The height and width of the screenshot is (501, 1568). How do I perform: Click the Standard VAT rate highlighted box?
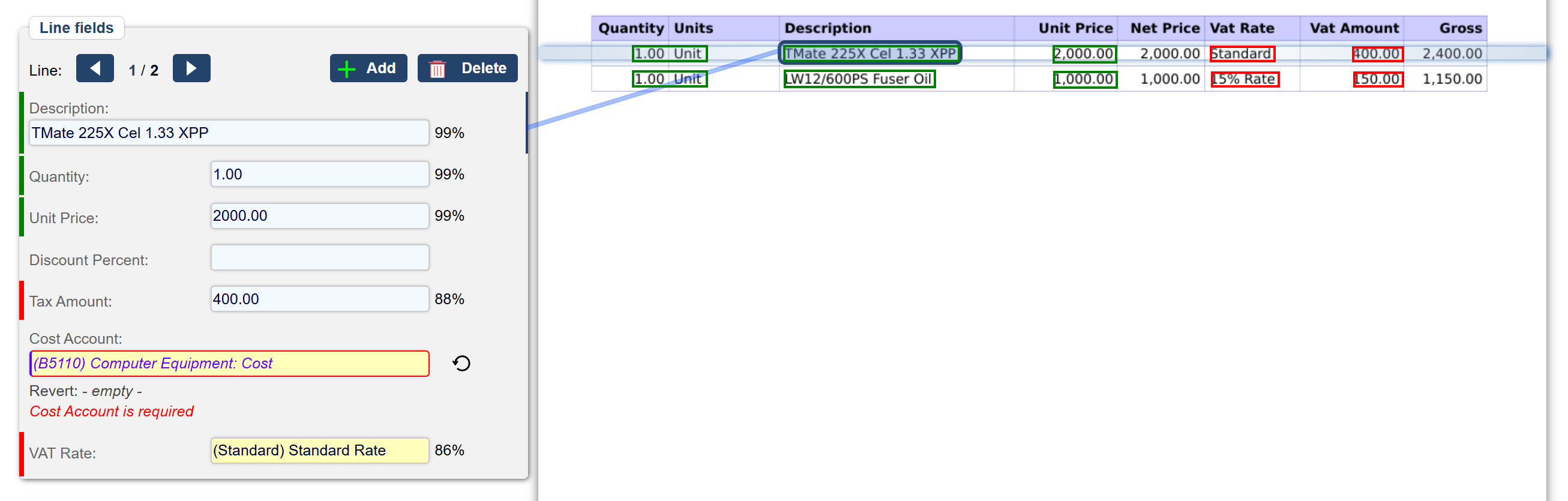point(1242,53)
